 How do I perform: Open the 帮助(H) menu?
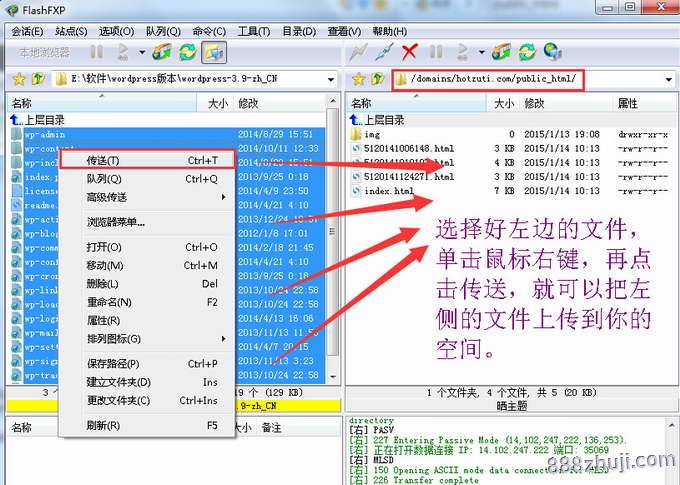[389, 31]
